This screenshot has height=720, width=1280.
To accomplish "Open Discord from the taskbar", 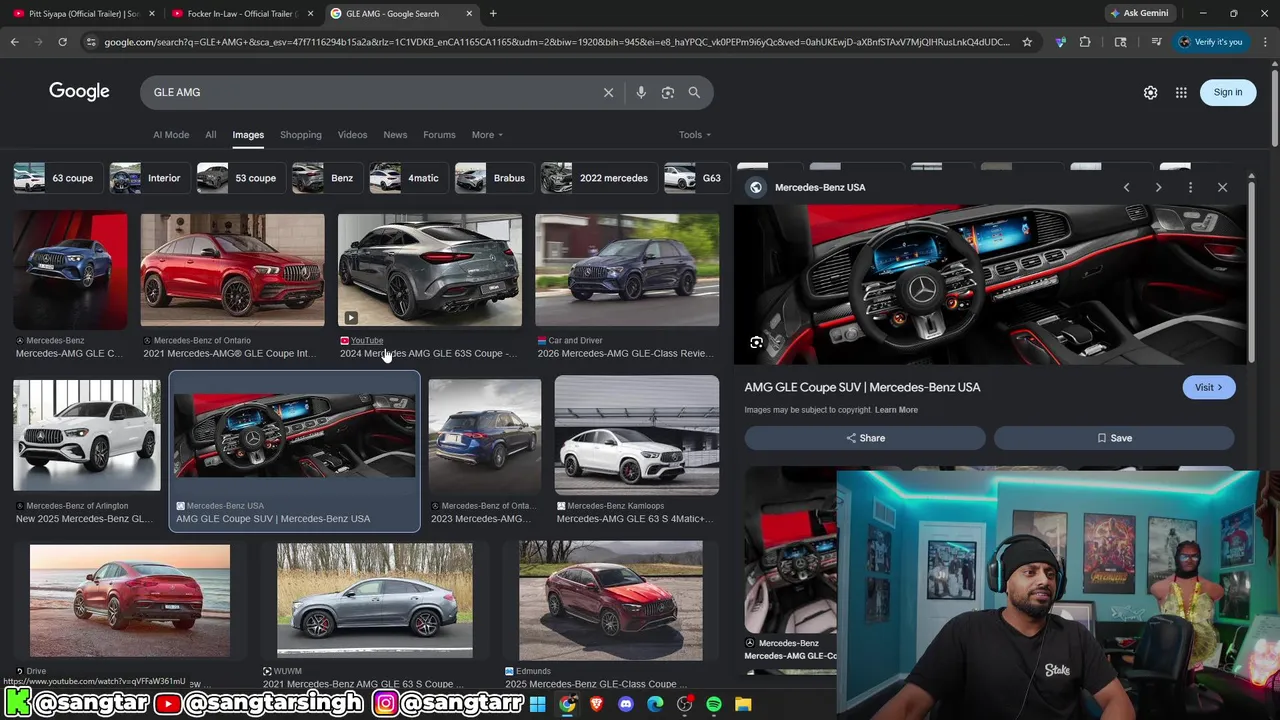I will (626, 704).
